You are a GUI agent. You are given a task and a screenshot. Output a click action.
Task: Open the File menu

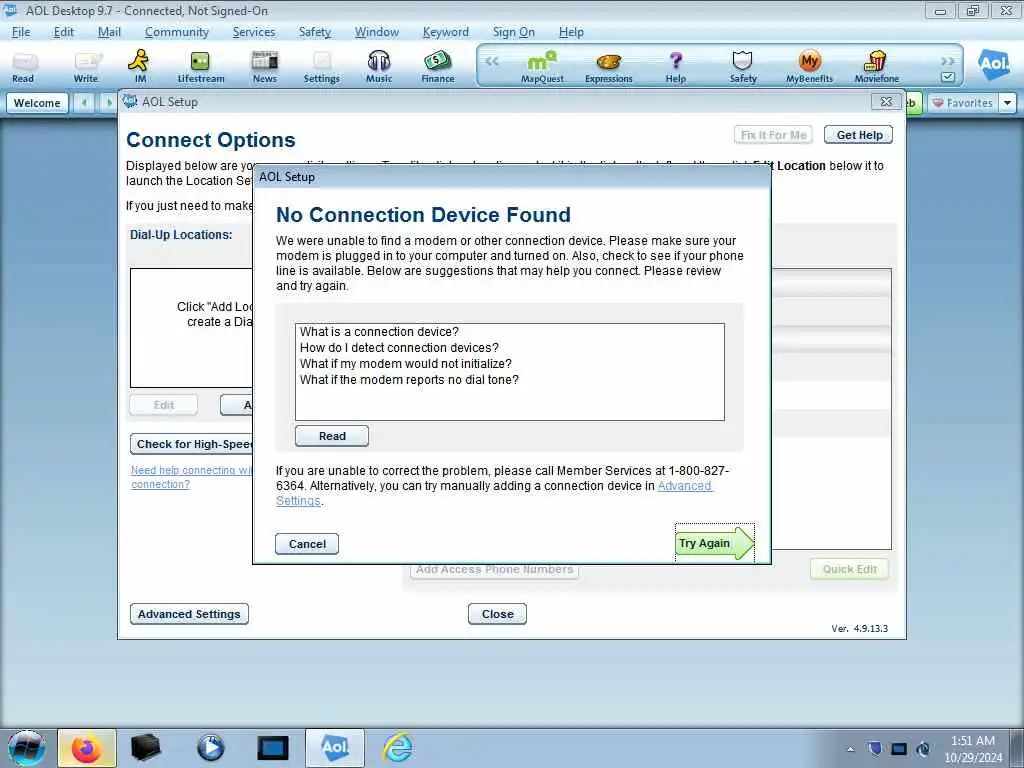coord(21,32)
